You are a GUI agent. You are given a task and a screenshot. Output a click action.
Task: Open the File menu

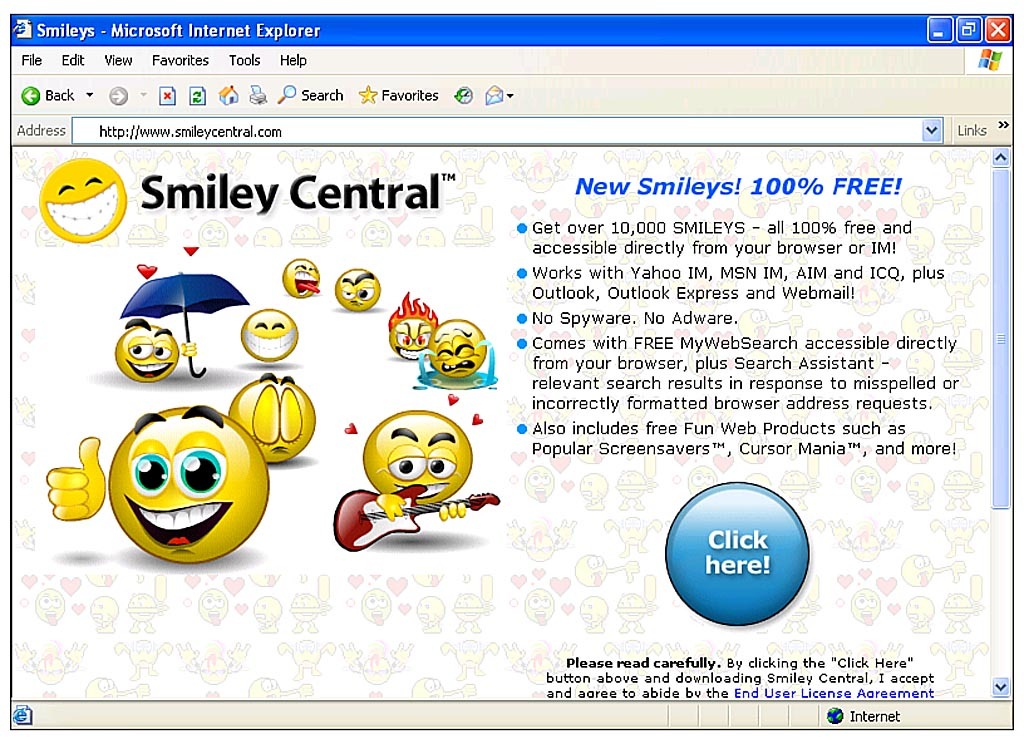tap(31, 60)
